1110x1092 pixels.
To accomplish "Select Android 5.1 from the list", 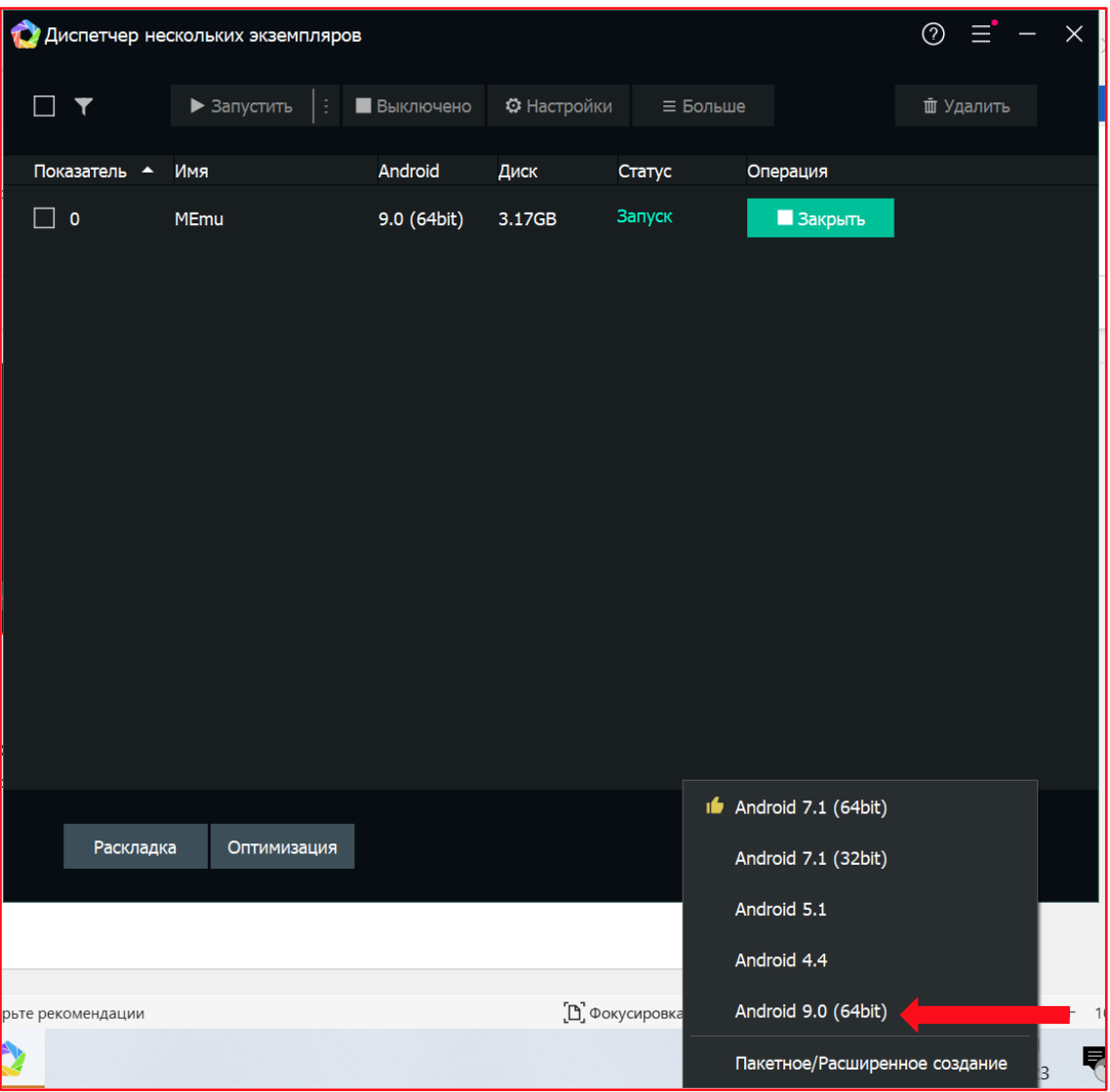I will (780, 909).
